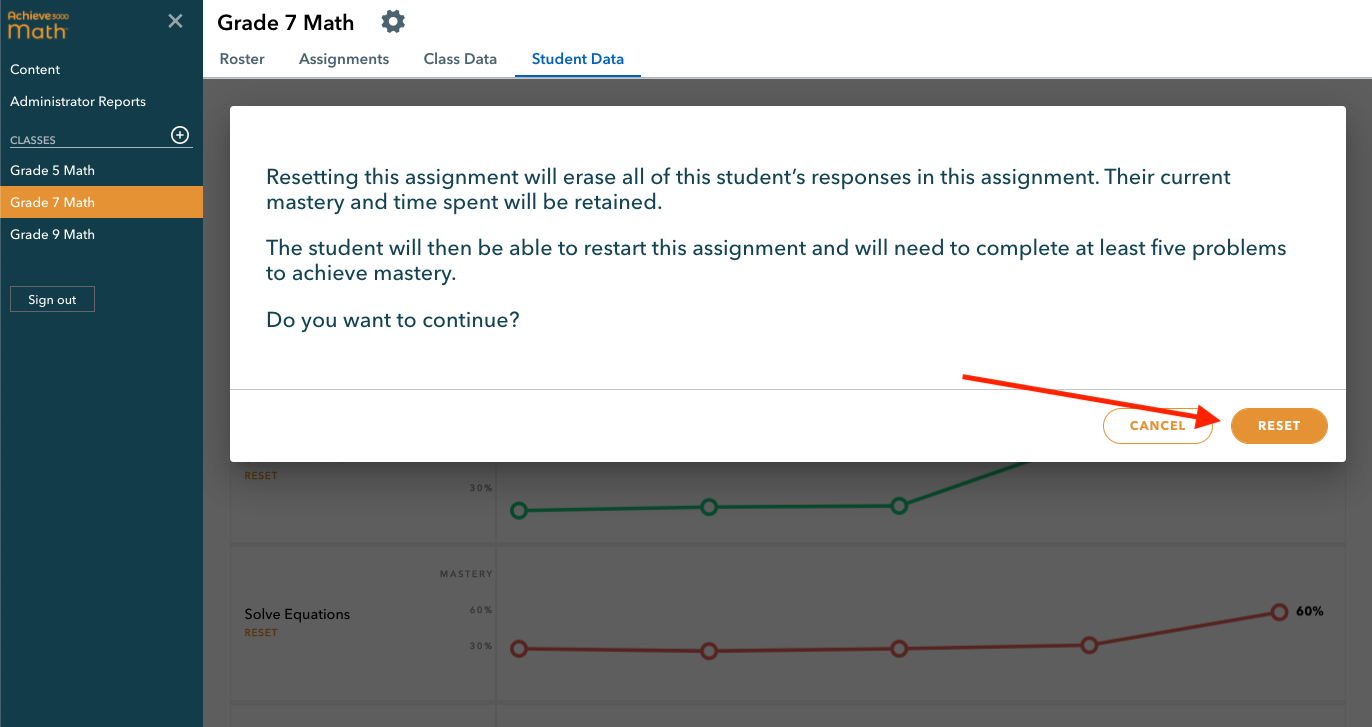The image size is (1372, 727).
Task: Click Grade 7 Math page title
Action: 286,22
